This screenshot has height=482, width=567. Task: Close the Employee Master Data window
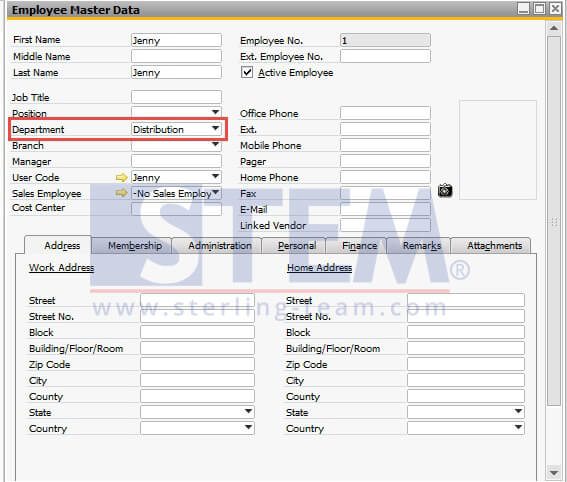555,8
